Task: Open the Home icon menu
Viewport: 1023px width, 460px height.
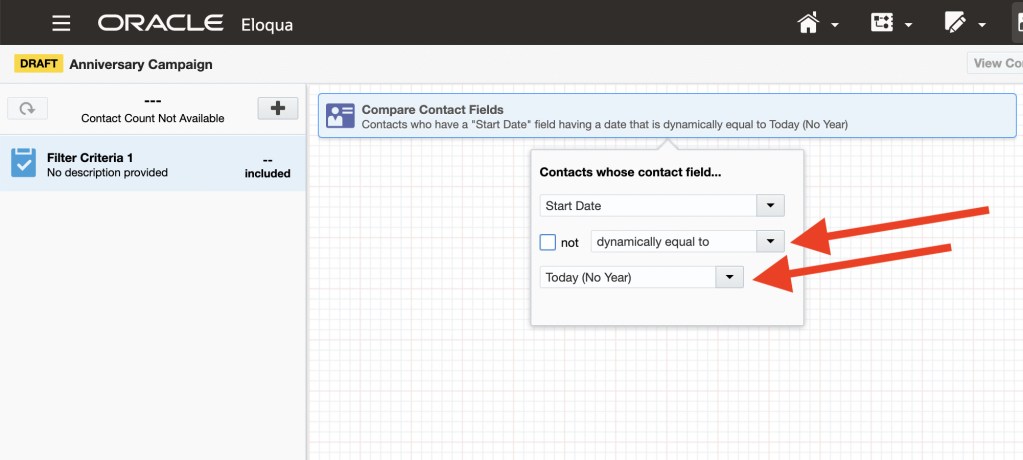Action: point(808,23)
